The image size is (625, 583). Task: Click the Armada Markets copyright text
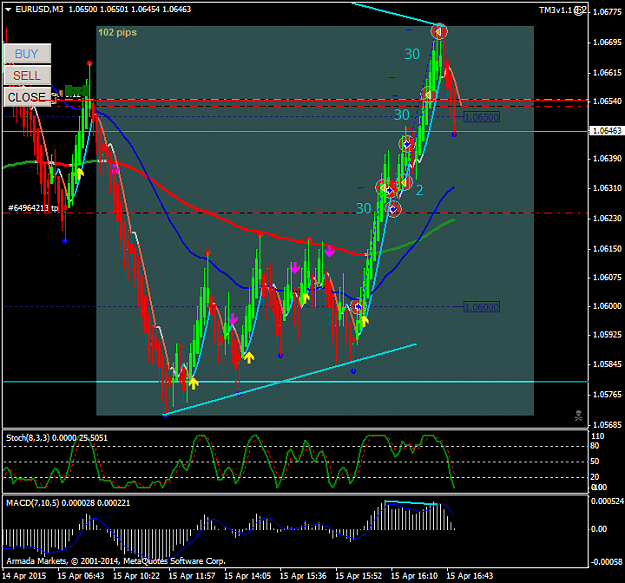pyautogui.click(x=116, y=561)
